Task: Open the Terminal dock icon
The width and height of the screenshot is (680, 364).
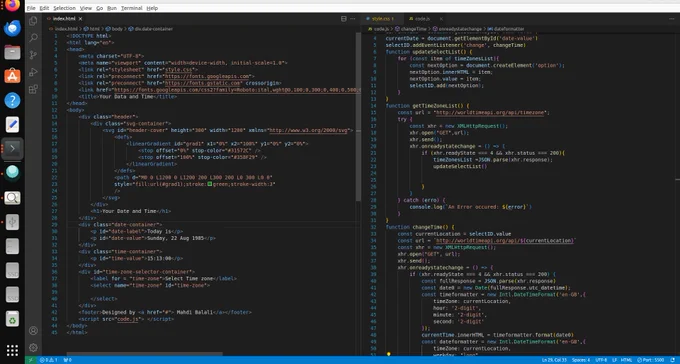Action: pyautogui.click(x=12, y=148)
